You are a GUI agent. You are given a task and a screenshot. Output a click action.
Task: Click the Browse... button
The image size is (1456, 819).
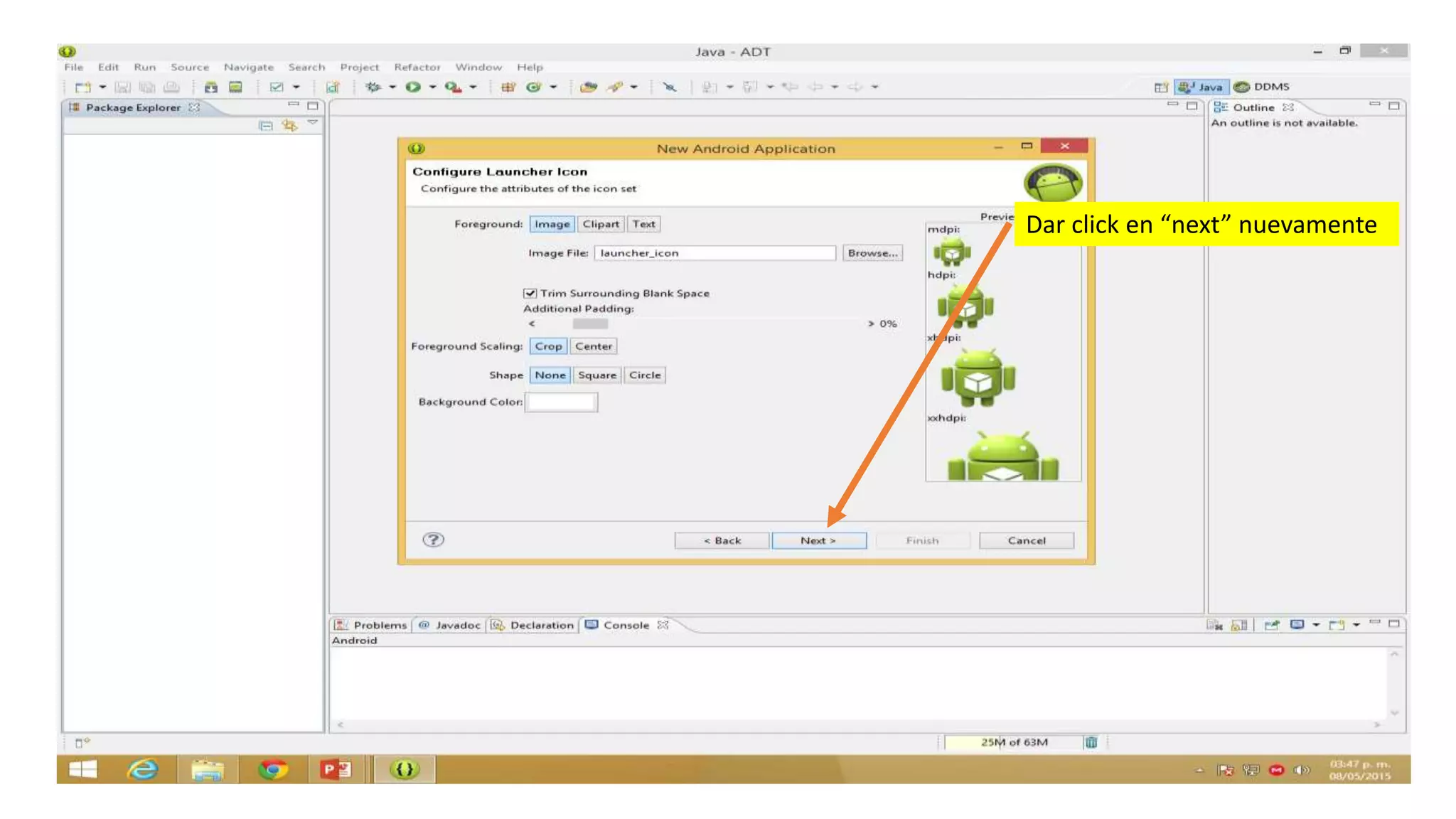click(872, 253)
